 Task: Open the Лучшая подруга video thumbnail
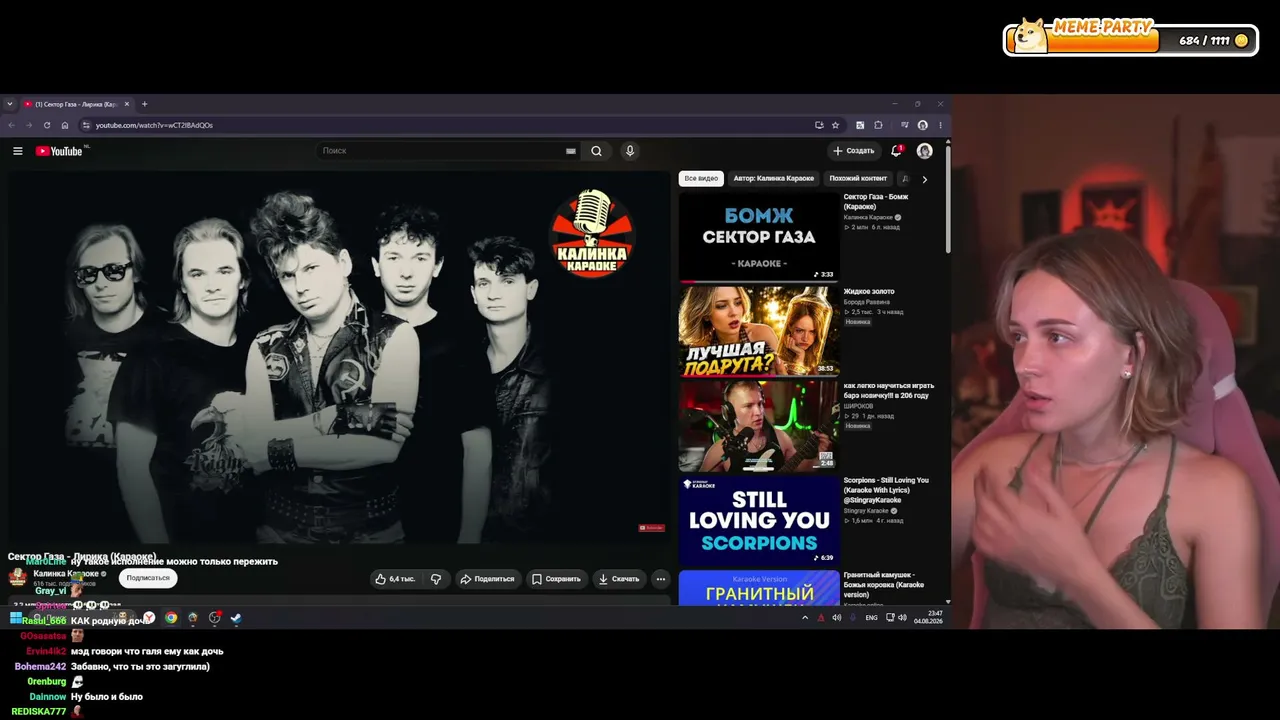[759, 331]
